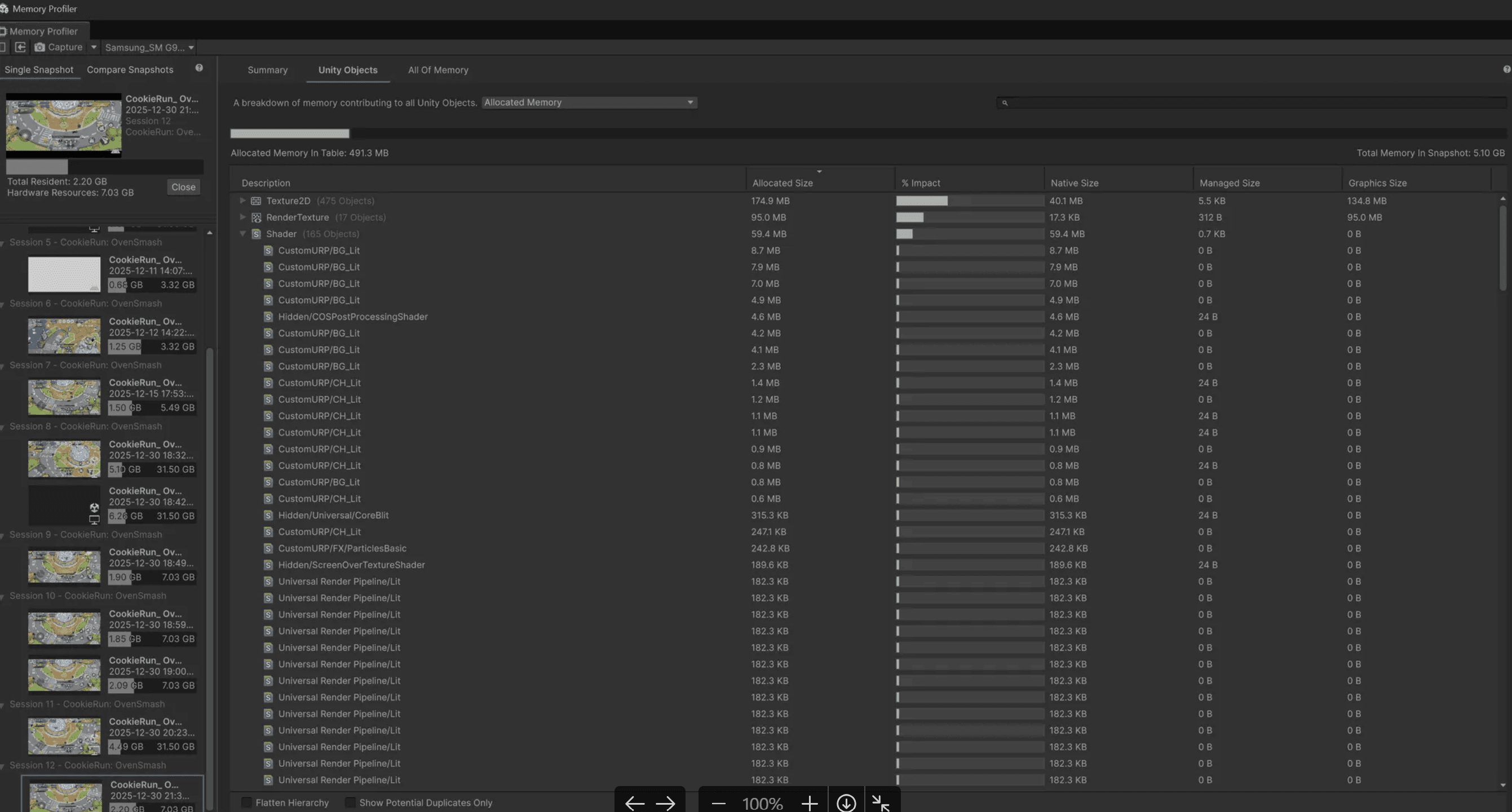Click the chip icon on Memory Profiler tab
The width and height of the screenshot is (1512, 812).
3,31
